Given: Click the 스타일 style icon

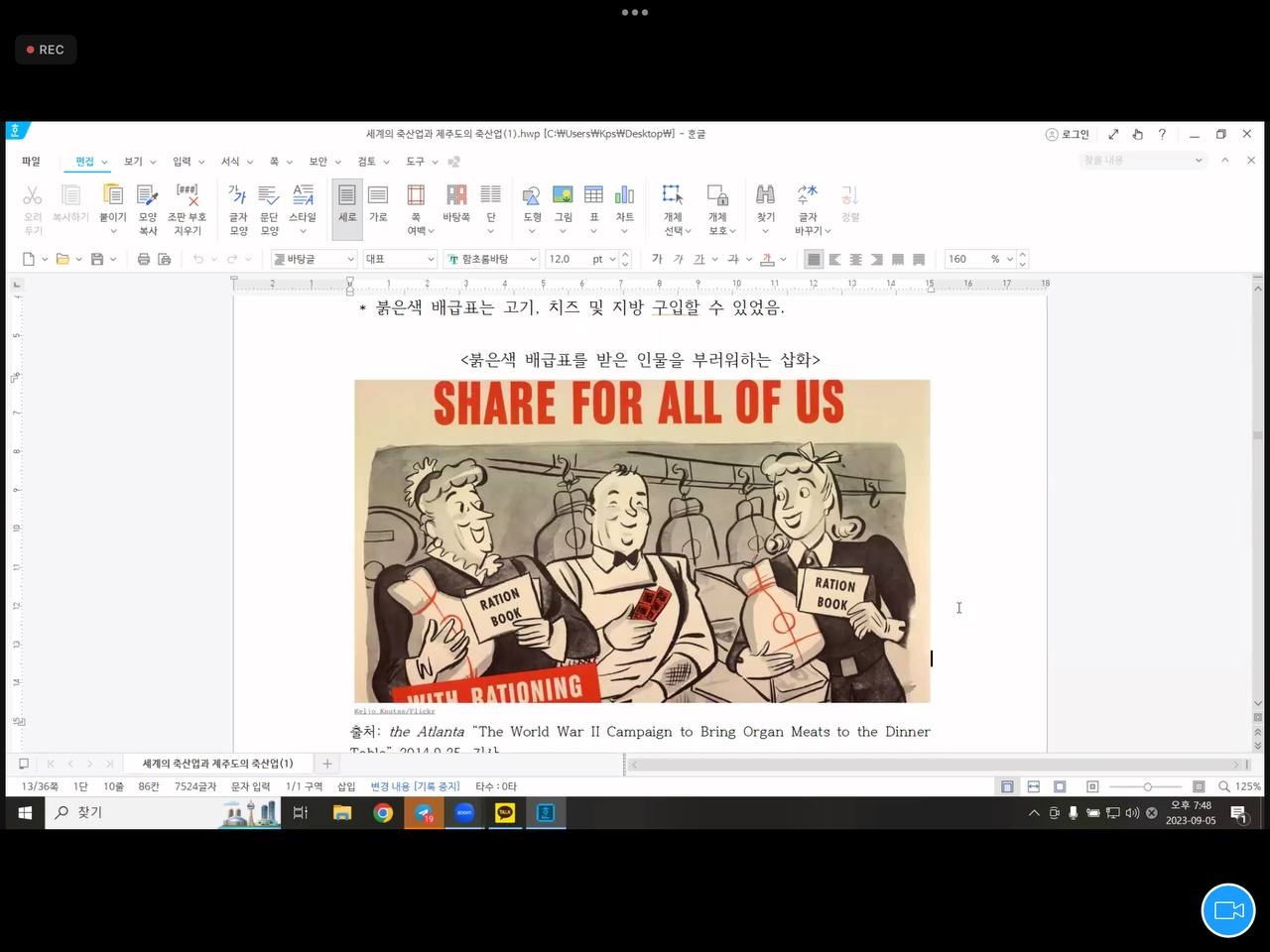Looking at the screenshot, I should coord(303,195).
